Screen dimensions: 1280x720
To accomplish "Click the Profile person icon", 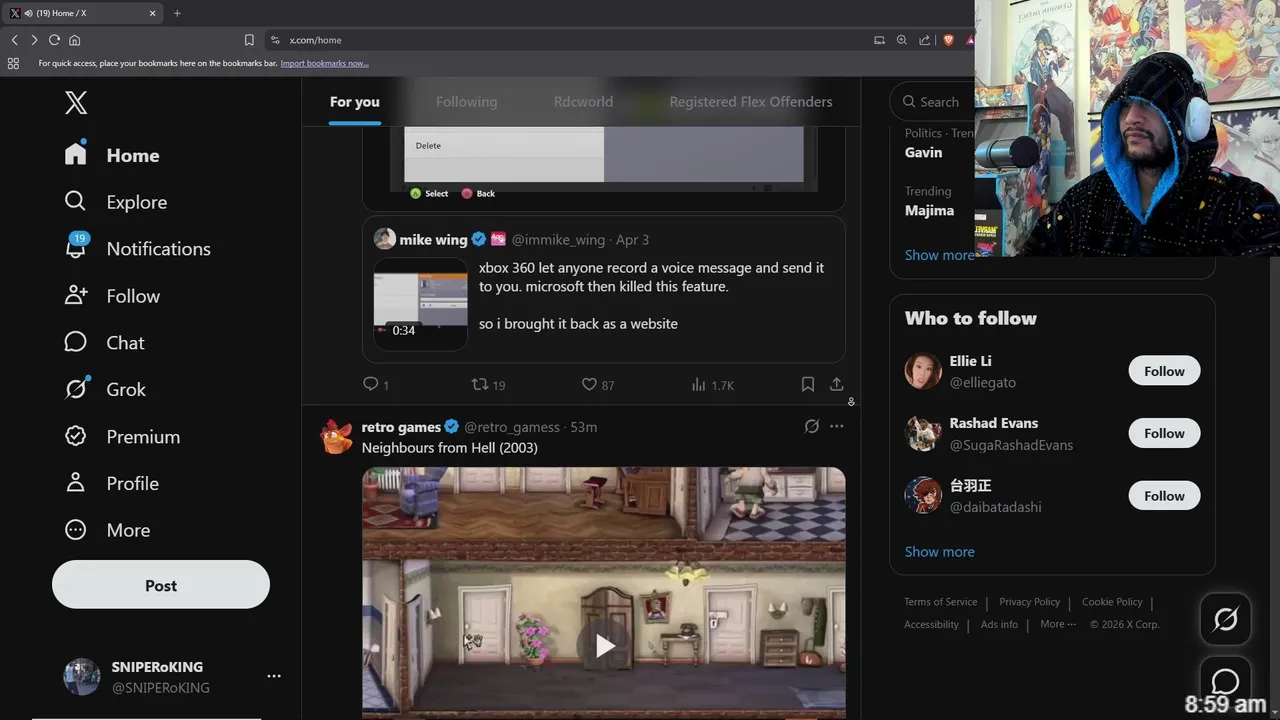I will [x=76, y=483].
